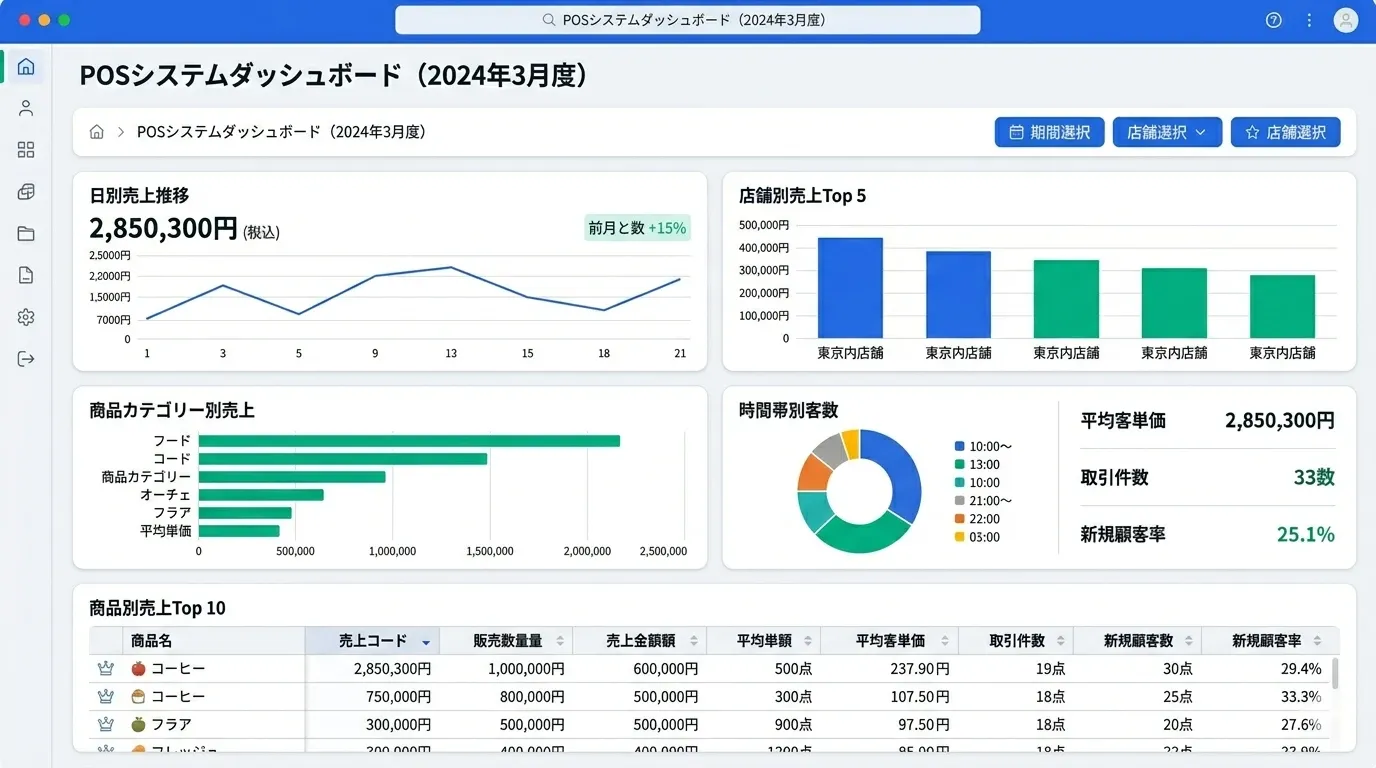
Task: Open the Home icon in left sidebar
Action: coord(26,67)
